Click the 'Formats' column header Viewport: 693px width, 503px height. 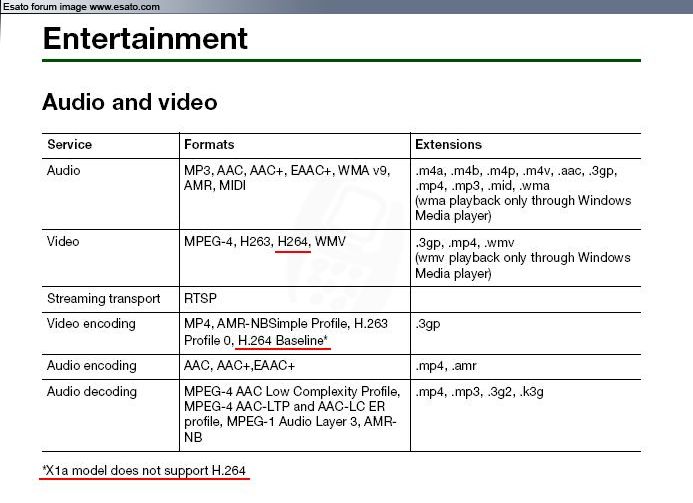click(x=209, y=145)
